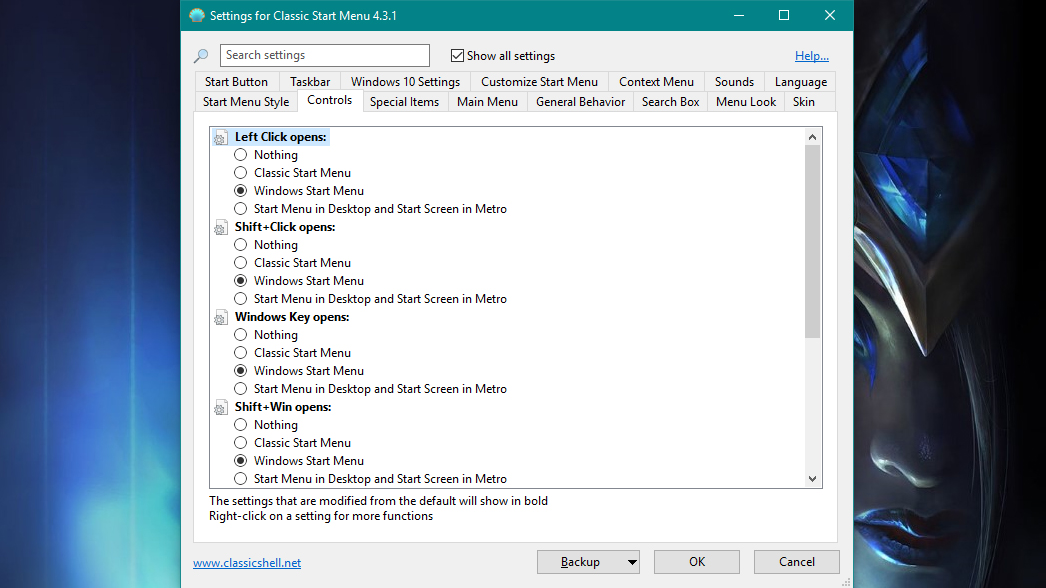Viewport: 1046px width, 588px height.
Task: Click the magnifier search icon
Action: pyautogui.click(x=201, y=56)
